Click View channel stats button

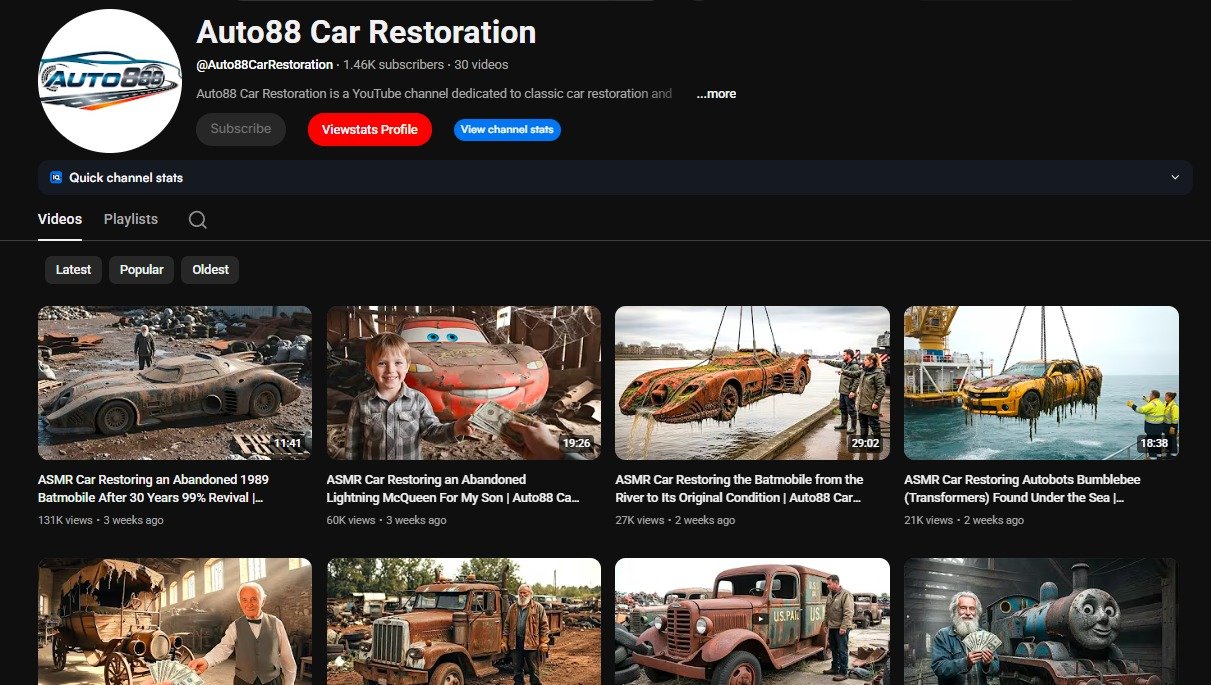507,130
